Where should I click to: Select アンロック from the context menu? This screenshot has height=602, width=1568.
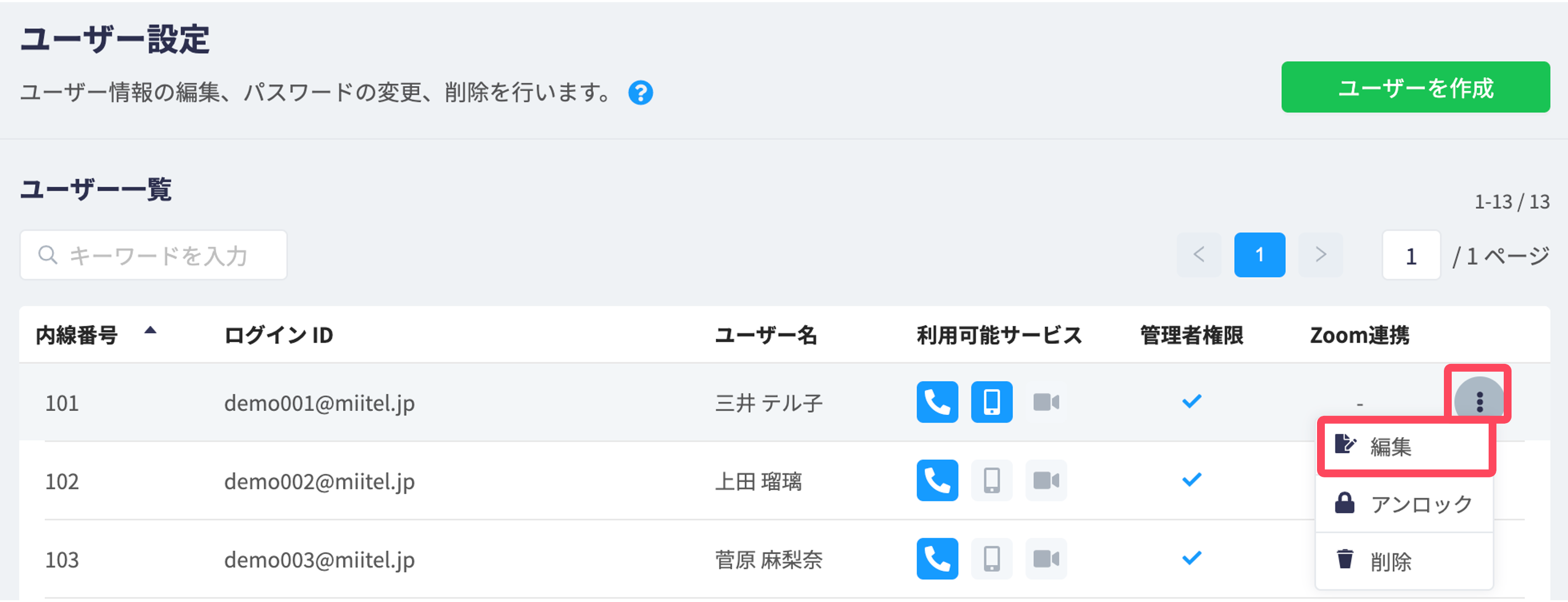click(x=1405, y=504)
